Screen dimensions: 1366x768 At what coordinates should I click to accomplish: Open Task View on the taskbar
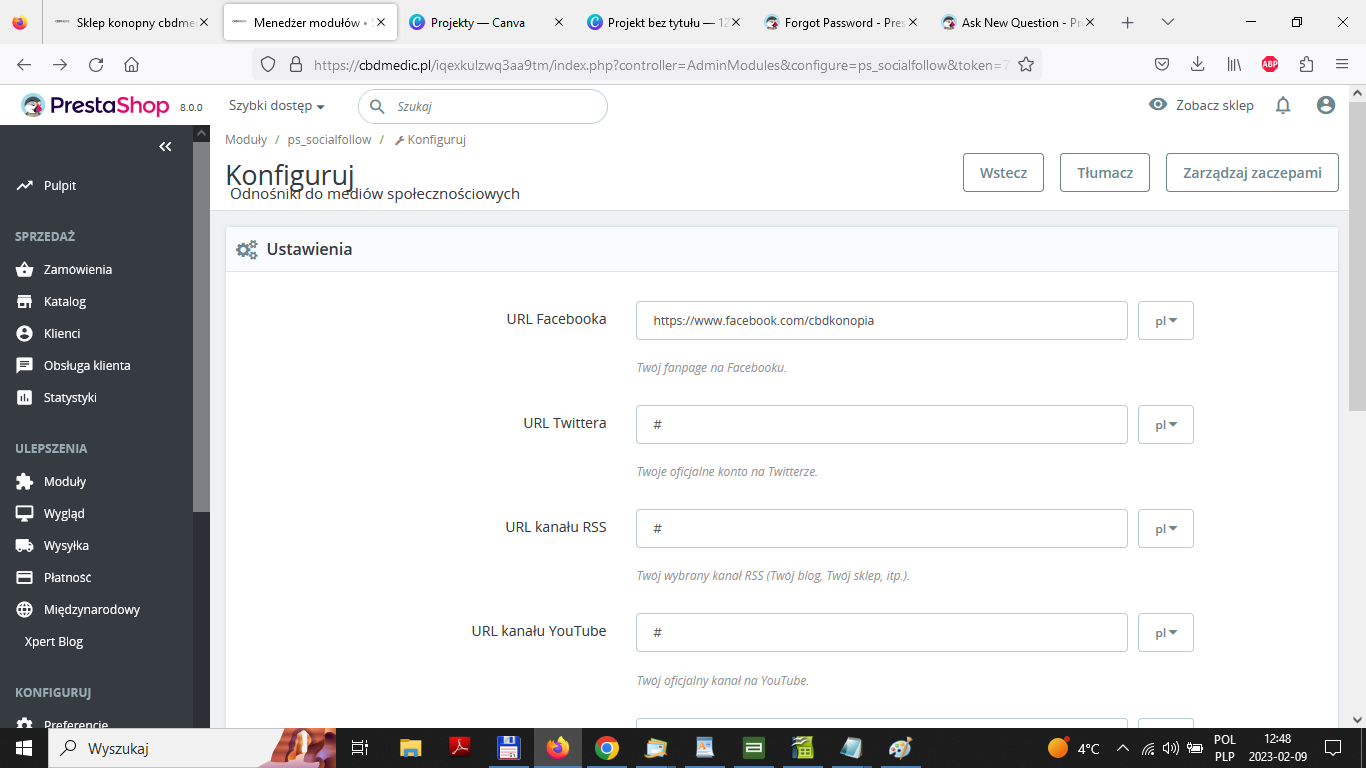pos(360,748)
